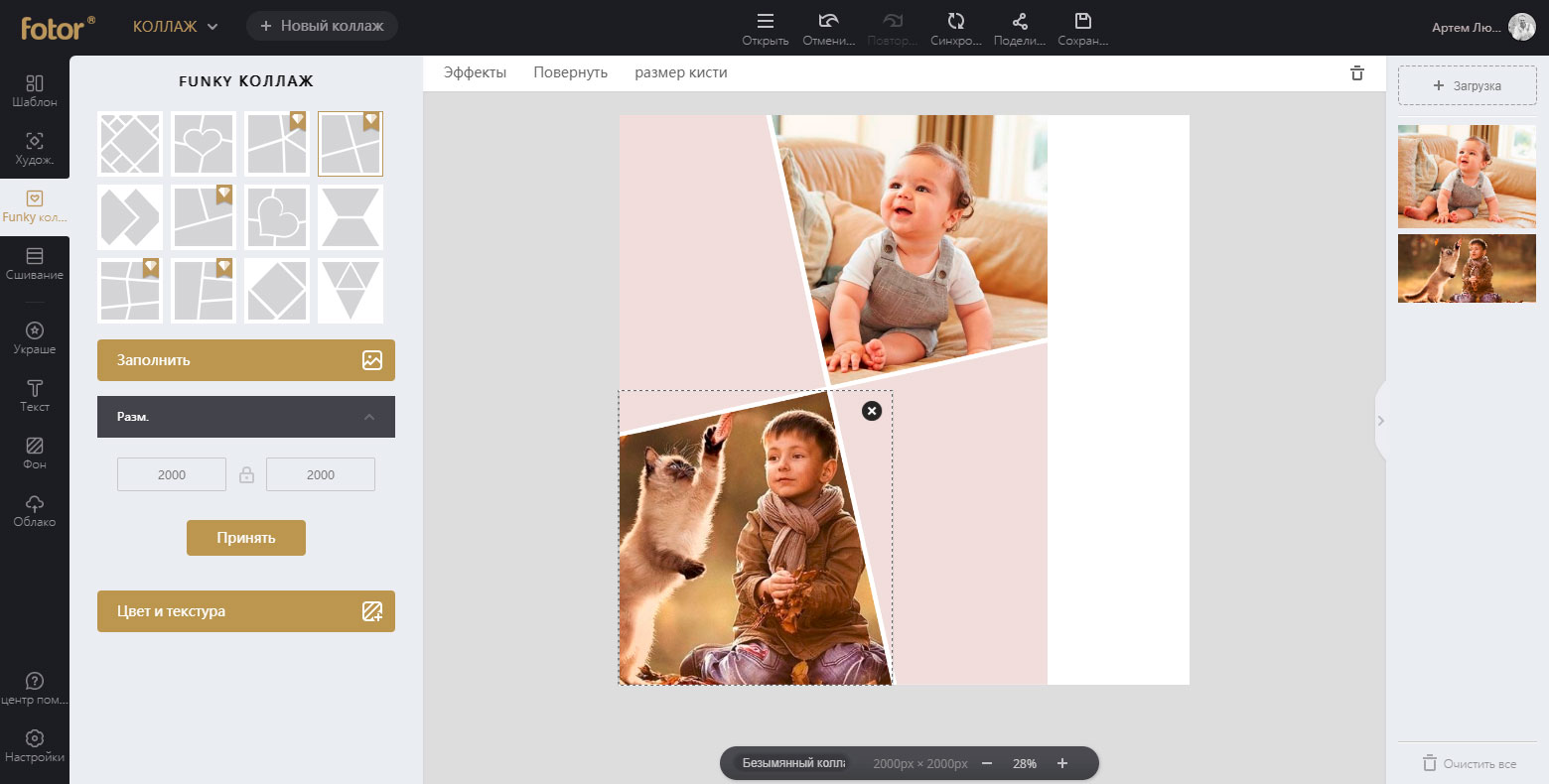Toggle the aspect ratio lock icon
The image size is (1549, 784).
point(246,475)
